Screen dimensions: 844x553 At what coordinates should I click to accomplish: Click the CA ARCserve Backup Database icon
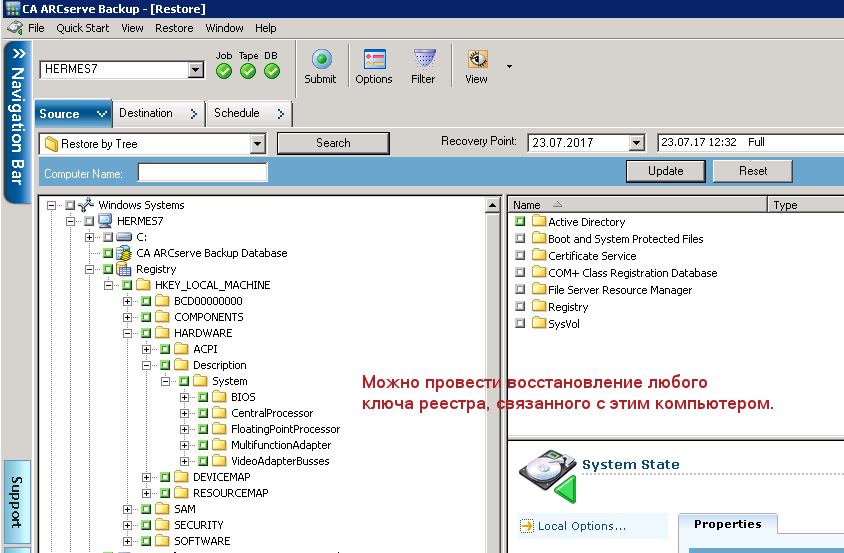[124, 253]
